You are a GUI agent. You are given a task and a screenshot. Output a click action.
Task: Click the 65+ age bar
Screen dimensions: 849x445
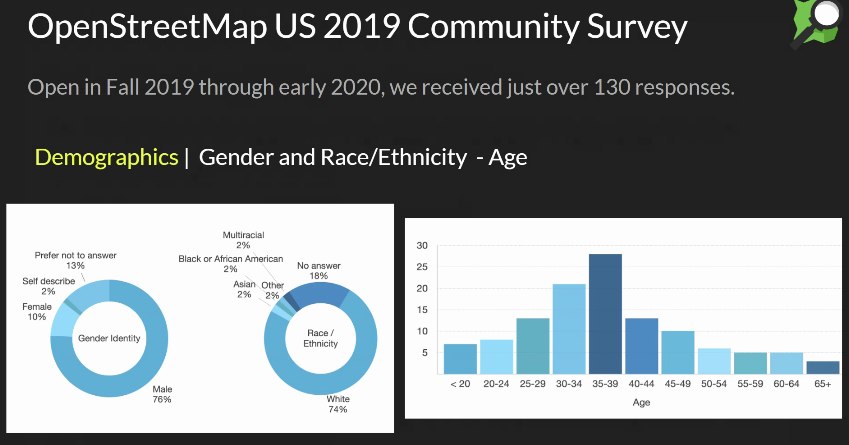tap(823, 368)
